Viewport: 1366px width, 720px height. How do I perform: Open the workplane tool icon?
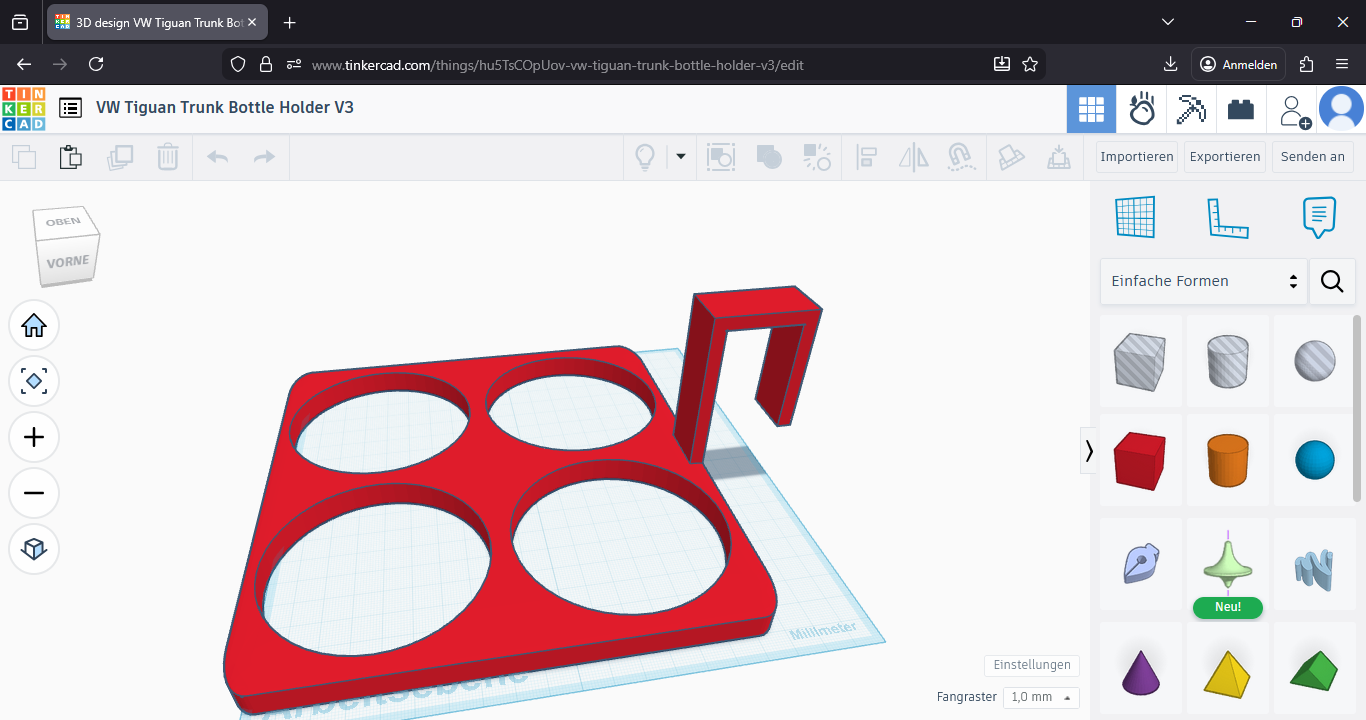coord(1135,217)
